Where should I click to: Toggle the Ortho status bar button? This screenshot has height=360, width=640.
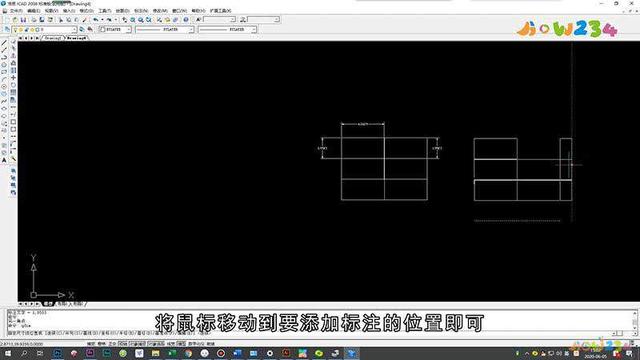point(112,344)
